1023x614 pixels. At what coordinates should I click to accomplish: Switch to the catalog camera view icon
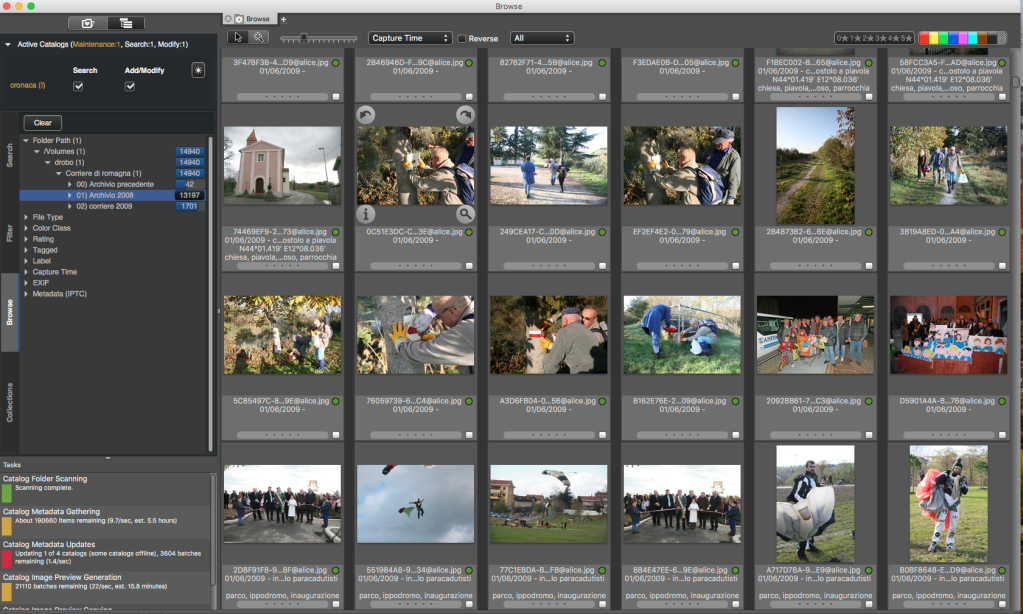(x=87, y=22)
